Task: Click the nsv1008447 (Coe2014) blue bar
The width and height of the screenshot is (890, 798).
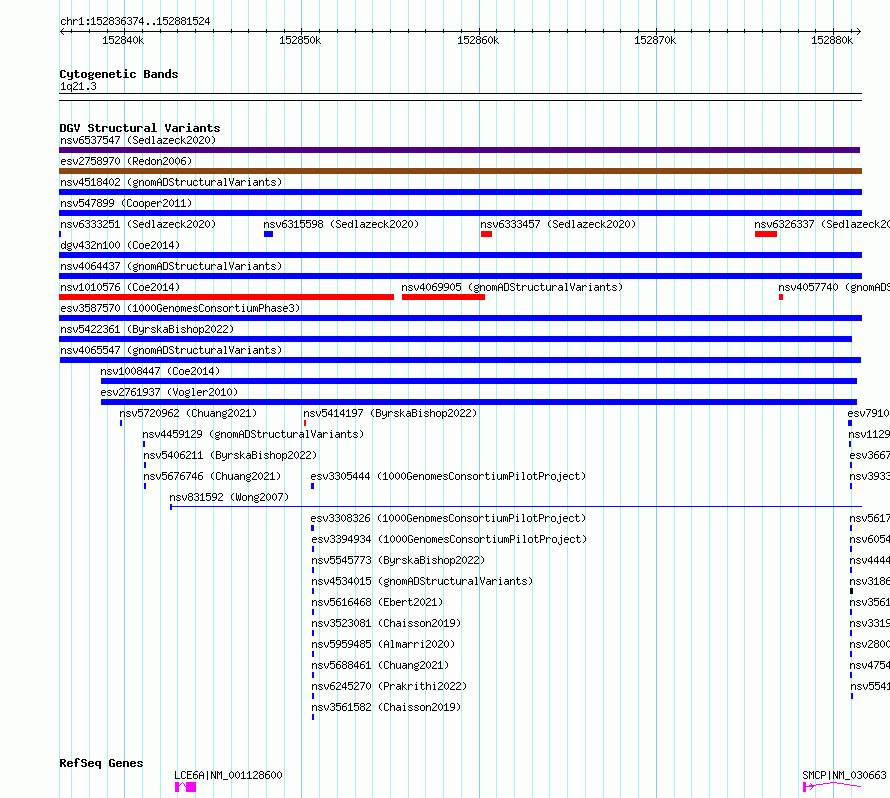Action: pos(478,381)
